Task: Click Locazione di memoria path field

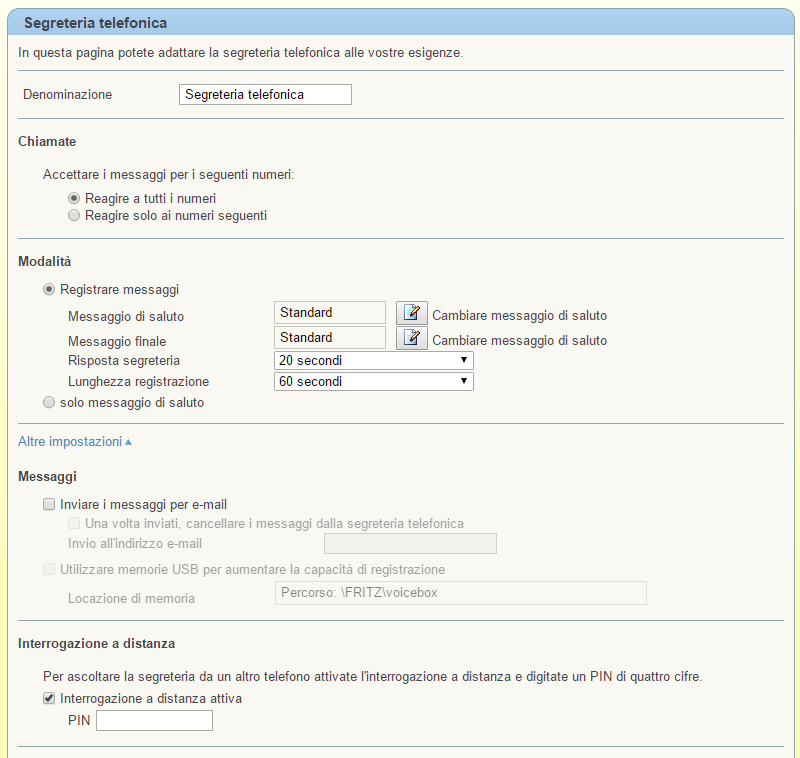Action: point(461,593)
